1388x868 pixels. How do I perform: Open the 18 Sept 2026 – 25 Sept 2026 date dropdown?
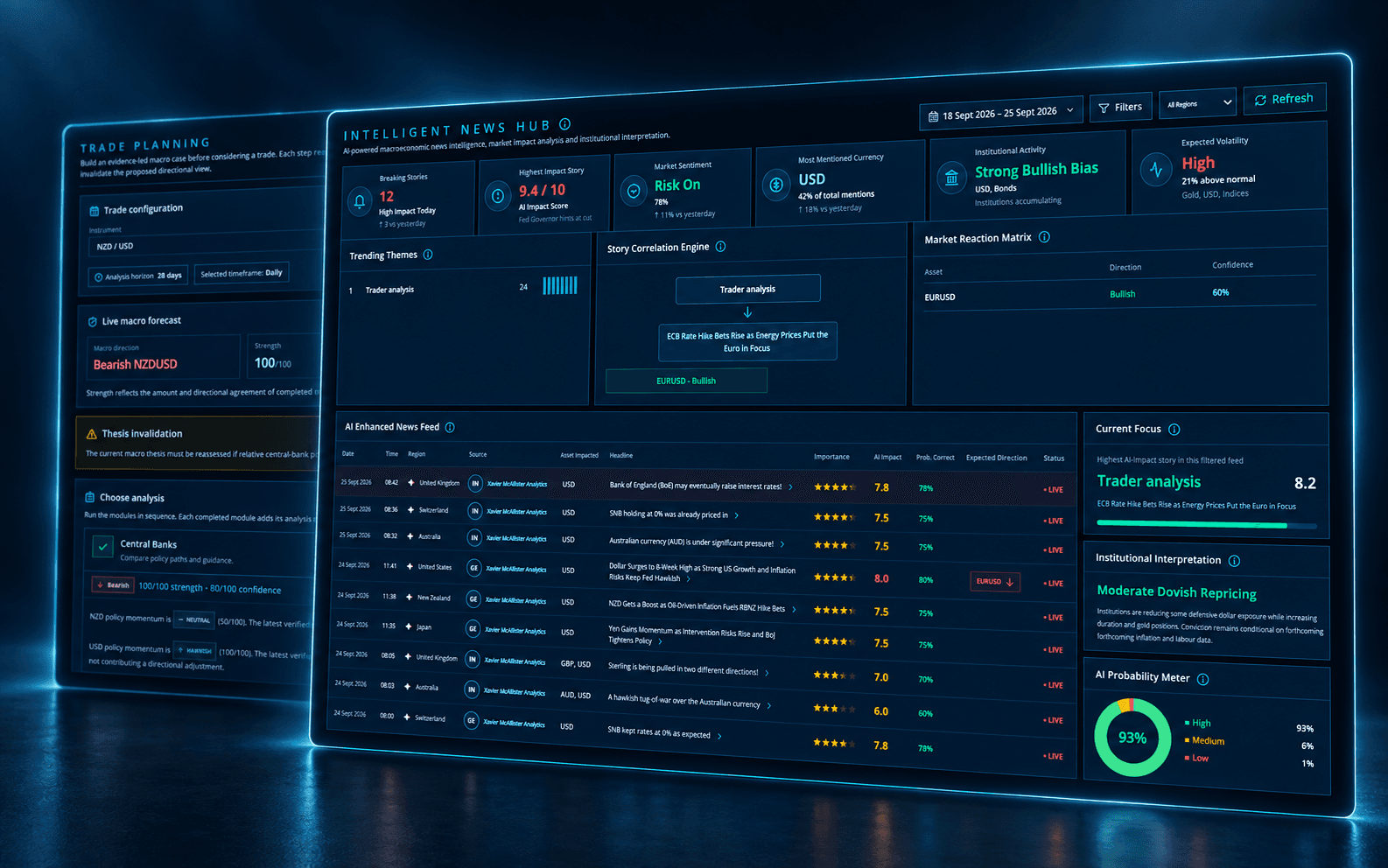[x=1001, y=114]
